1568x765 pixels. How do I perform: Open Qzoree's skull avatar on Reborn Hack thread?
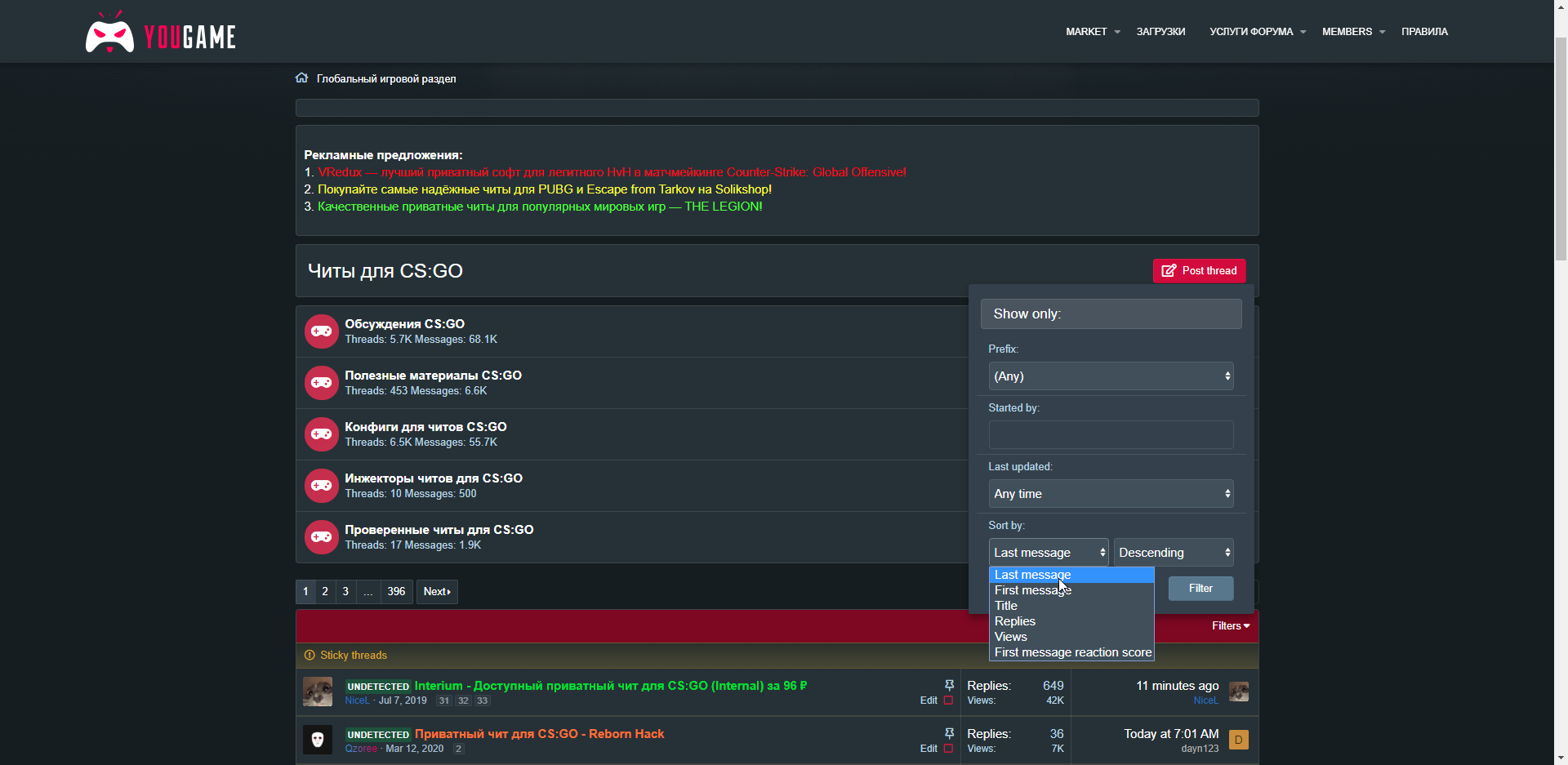pyautogui.click(x=318, y=740)
